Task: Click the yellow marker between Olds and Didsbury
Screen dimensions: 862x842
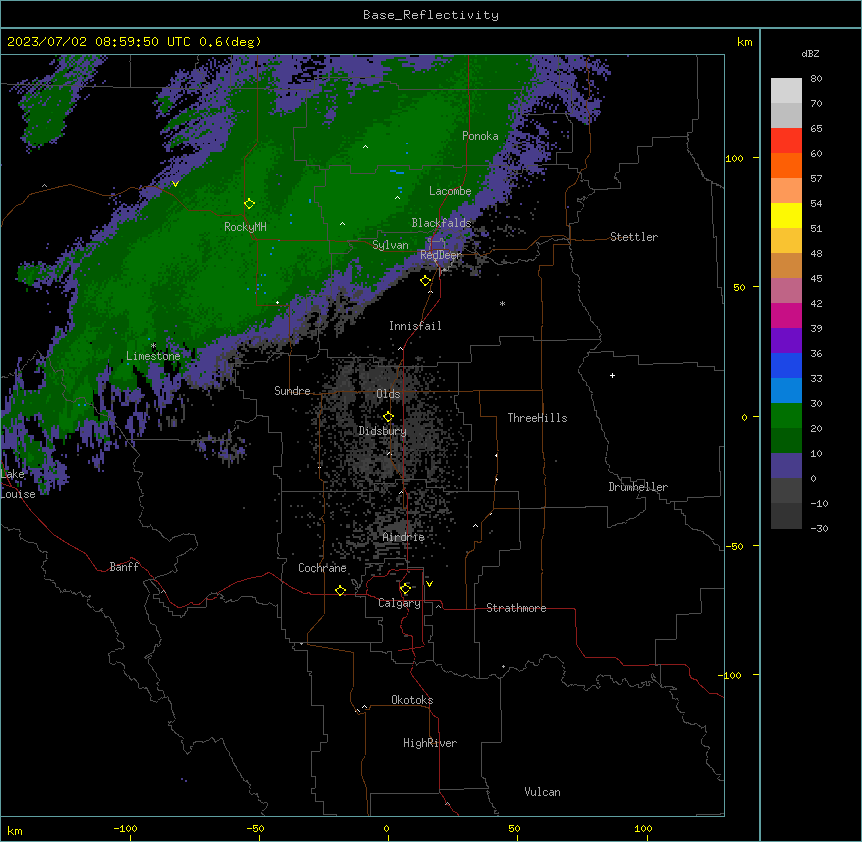Action: pyautogui.click(x=389, y=417)
